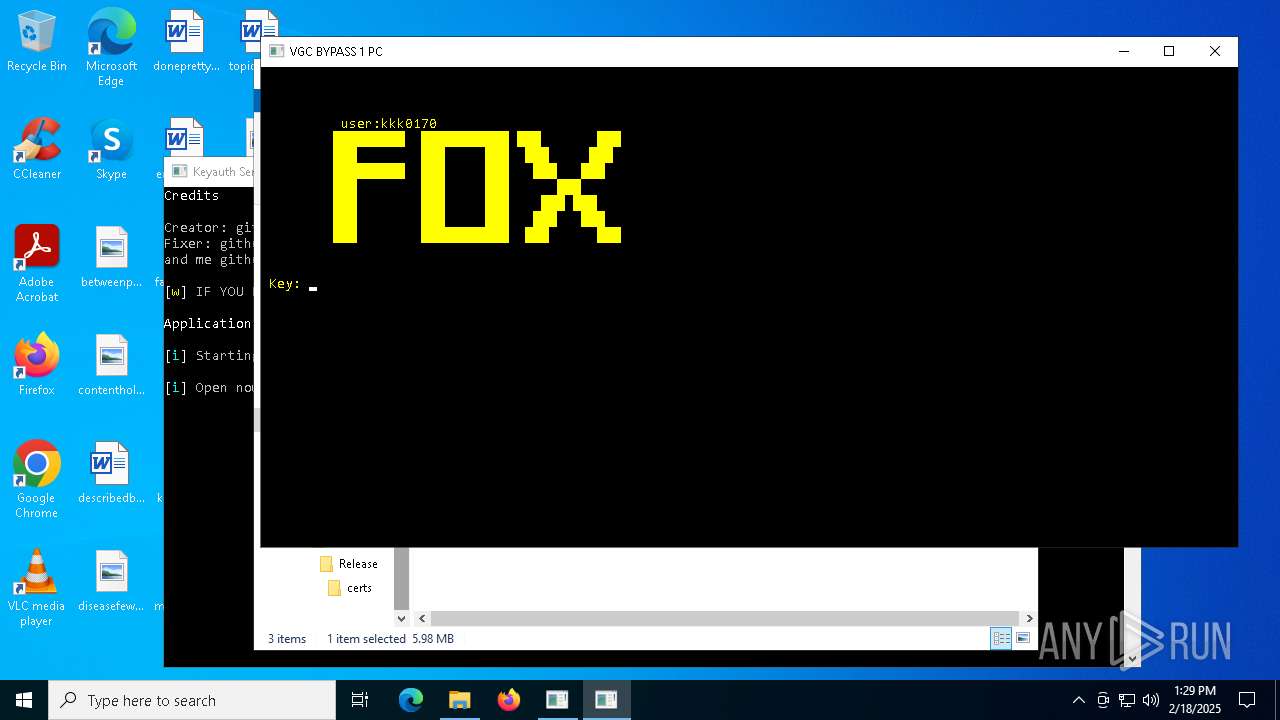The image size is (1280, 720).
Task: Open the Windows Start menu
Action: click(x=24, y=700)
